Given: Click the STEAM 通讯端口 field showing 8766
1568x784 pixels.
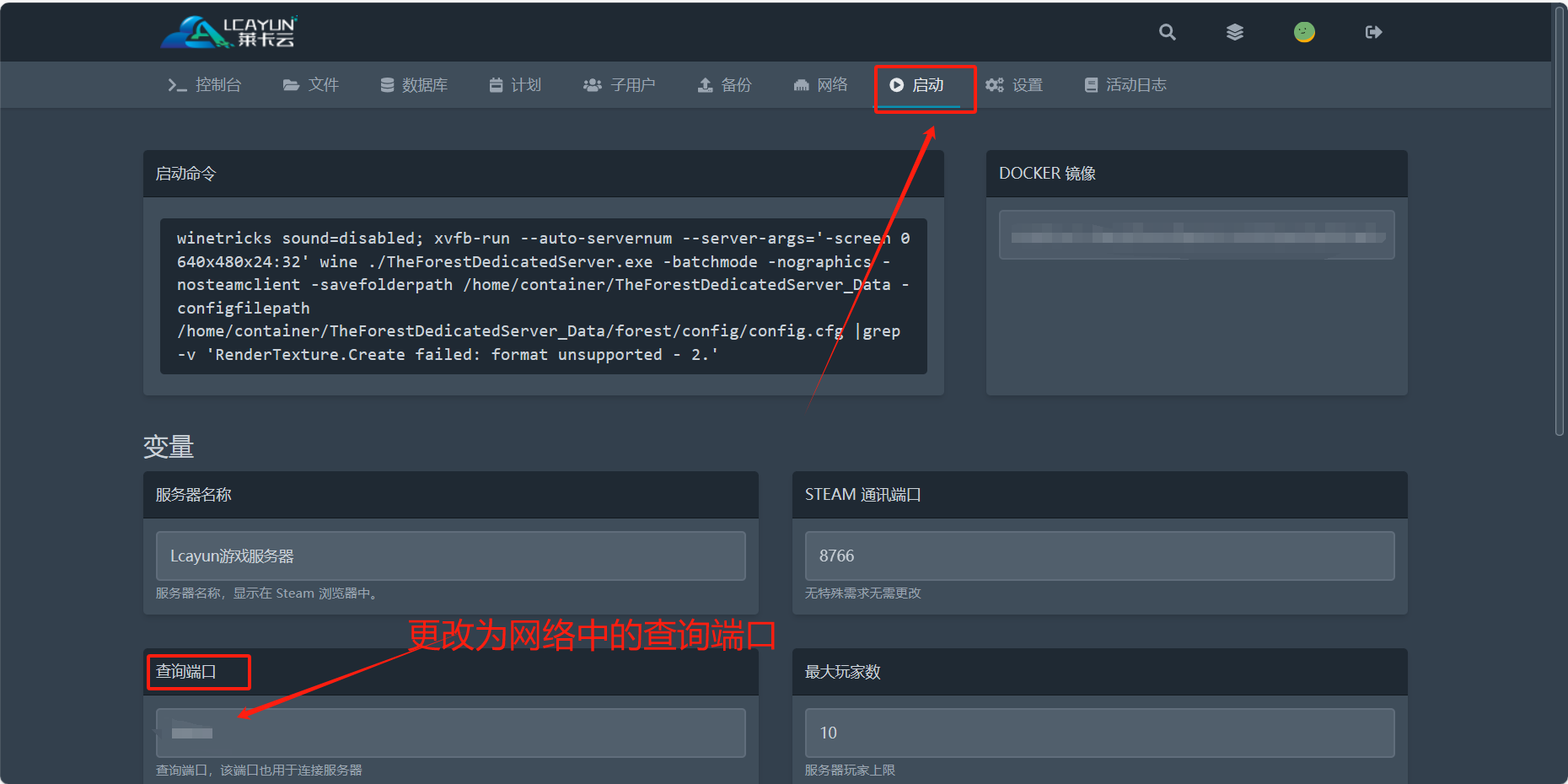Looking at the screenshot, I should [1100, 556].
